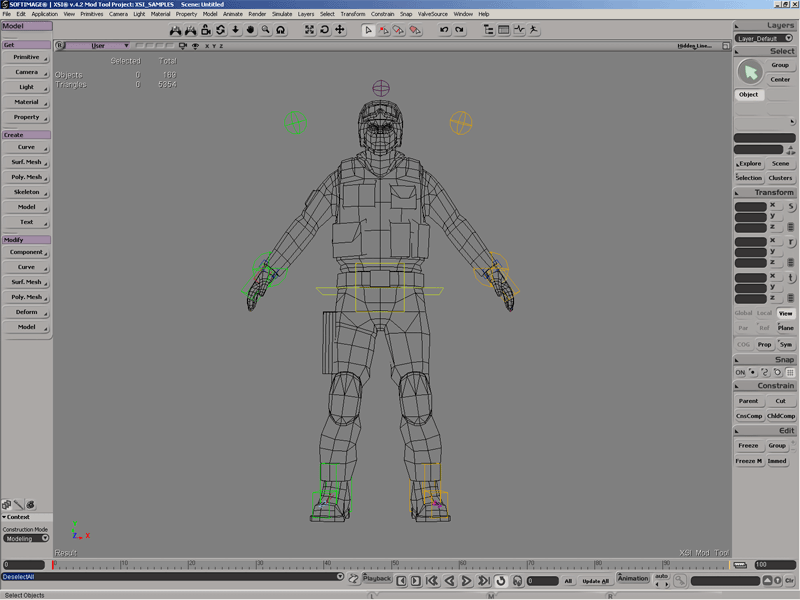Click the camera reset horseshoe icon
The image size is (800, 600).
(281, 30)
